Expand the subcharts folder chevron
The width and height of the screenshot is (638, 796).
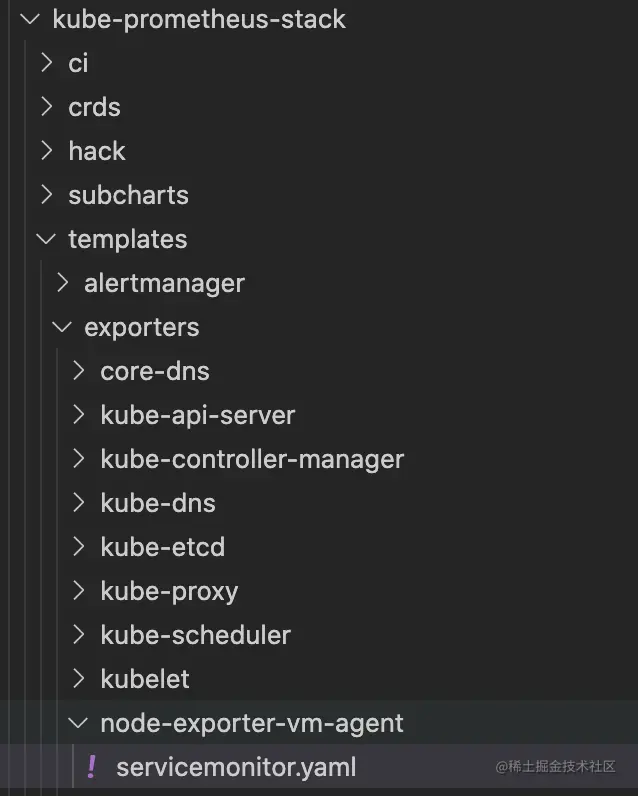tap(47, 195)
